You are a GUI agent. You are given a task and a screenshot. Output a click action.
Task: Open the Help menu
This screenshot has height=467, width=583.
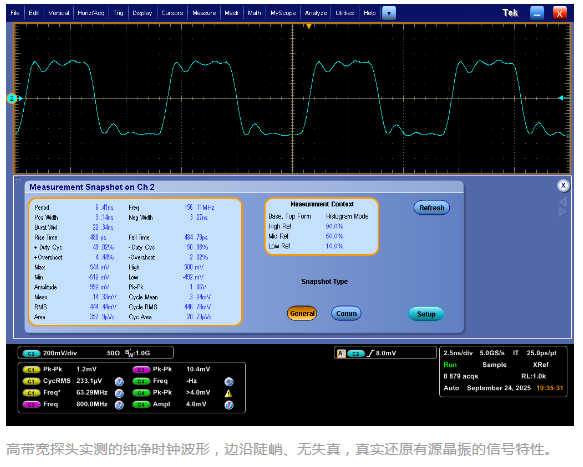coord(370,13)
